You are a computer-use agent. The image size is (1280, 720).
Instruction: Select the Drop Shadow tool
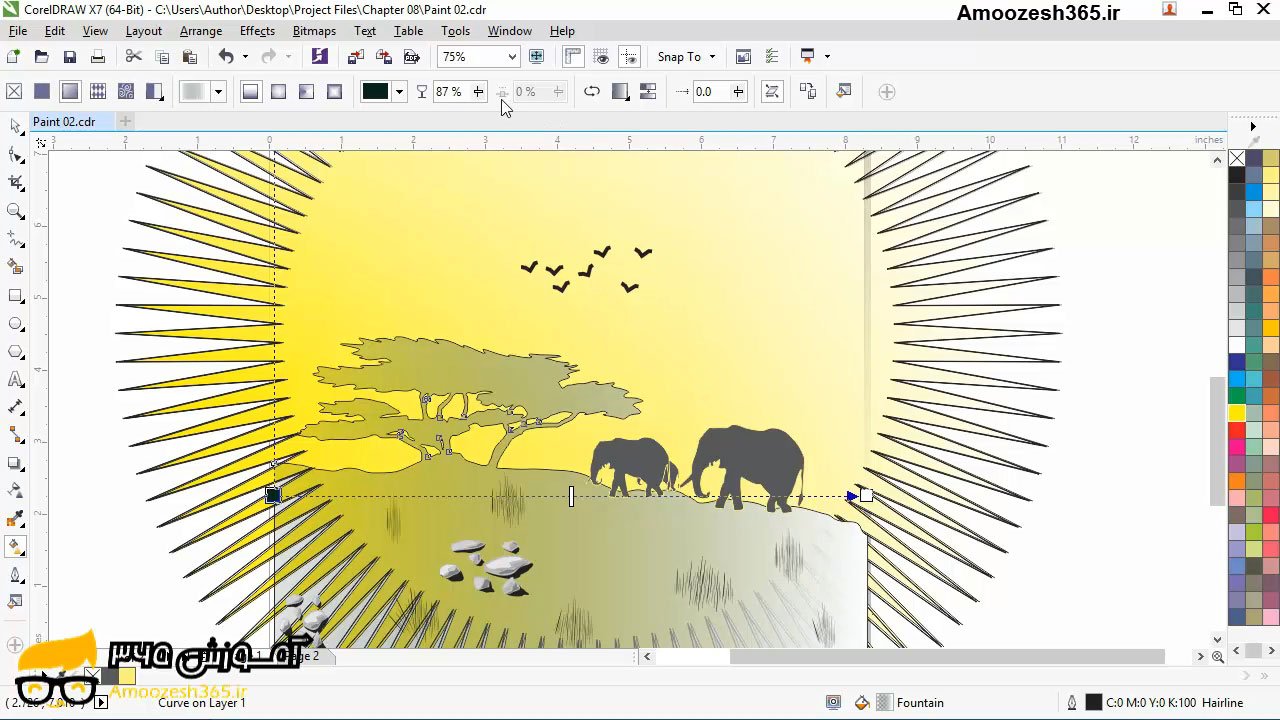16,464
